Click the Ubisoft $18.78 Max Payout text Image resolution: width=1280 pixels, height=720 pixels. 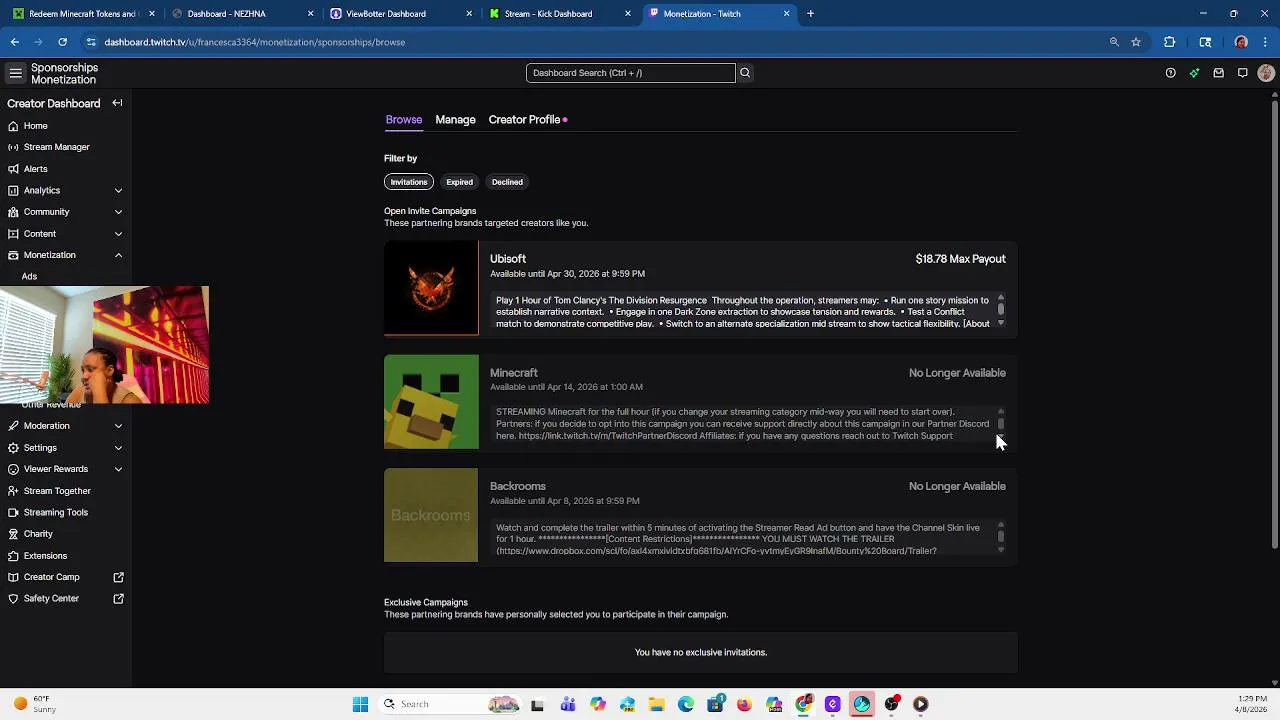point(960,259)
